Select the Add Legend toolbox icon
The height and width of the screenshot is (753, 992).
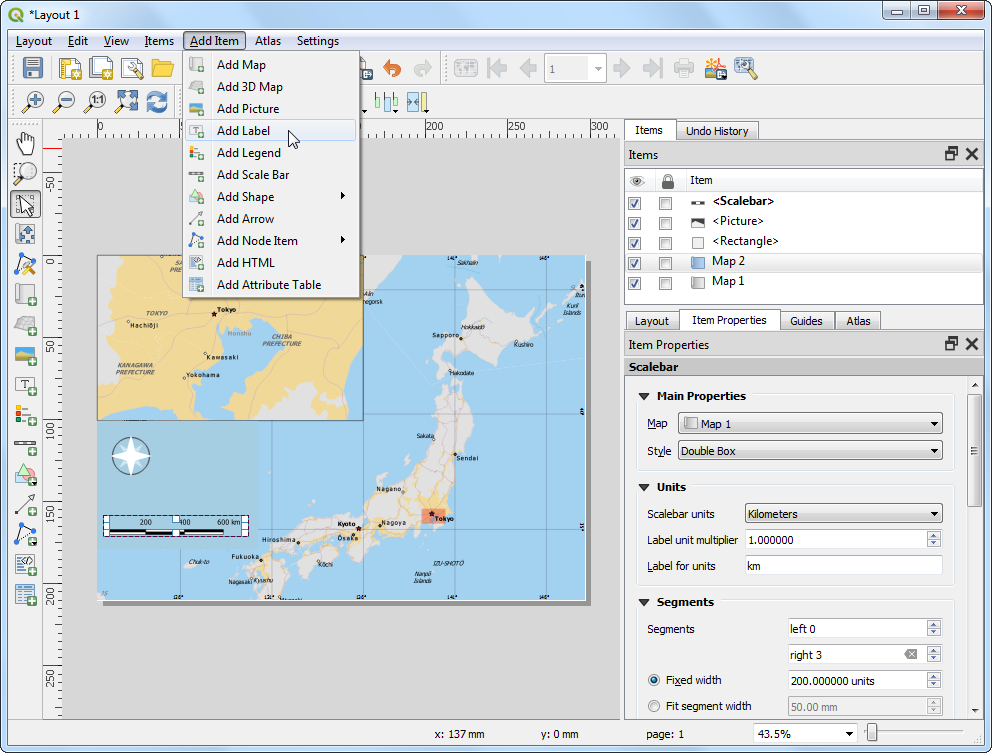pos(25,414)
